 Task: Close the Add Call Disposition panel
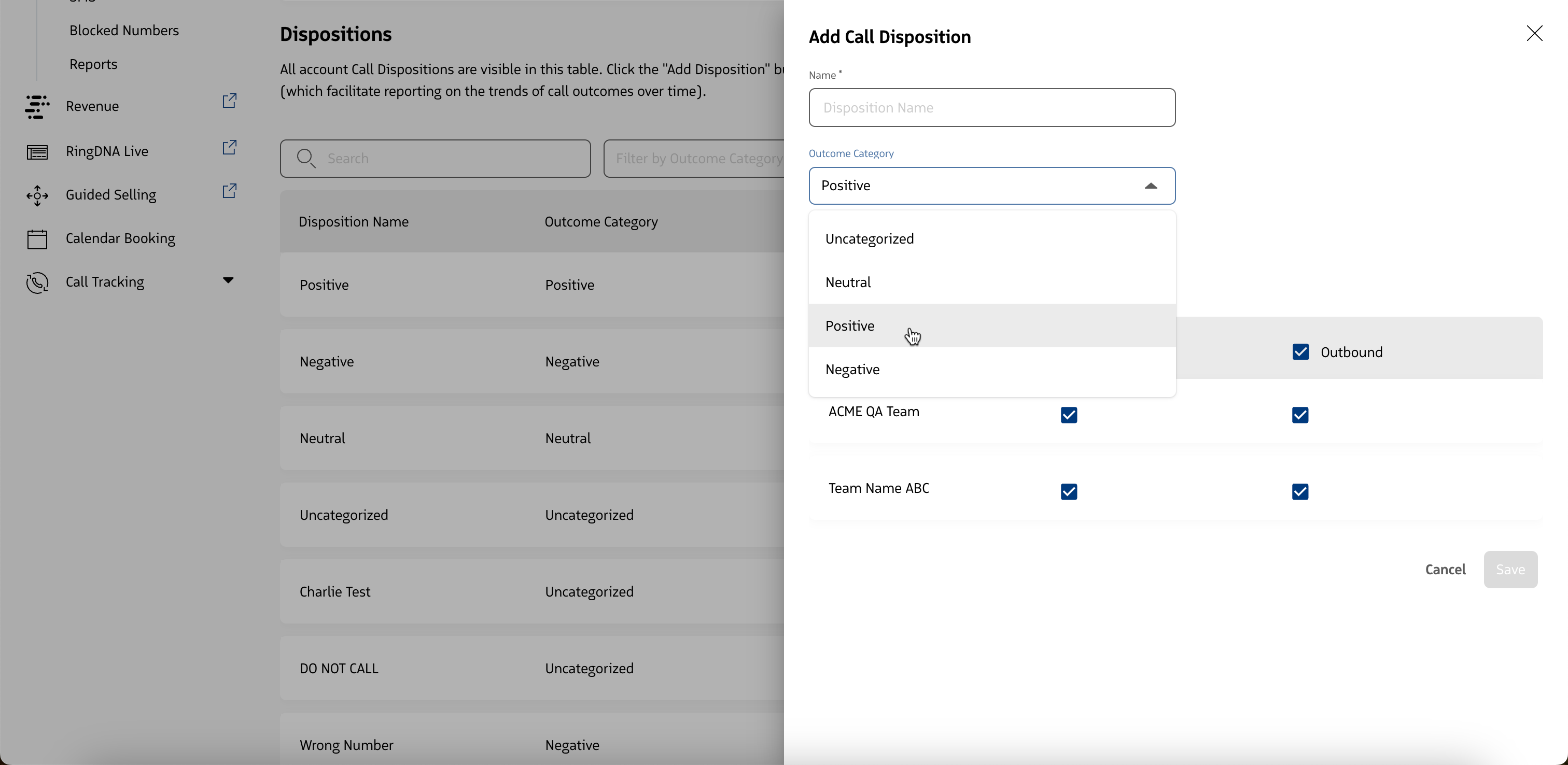(x=1534, y=34)
